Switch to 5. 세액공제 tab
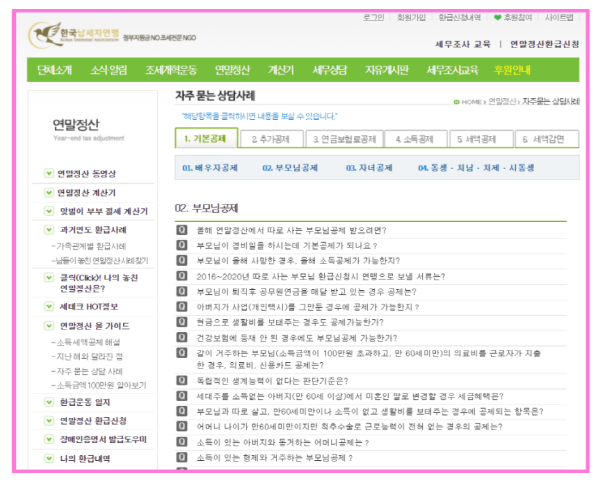The height and width of the screenshot is (482, 600). coord(481,139)
